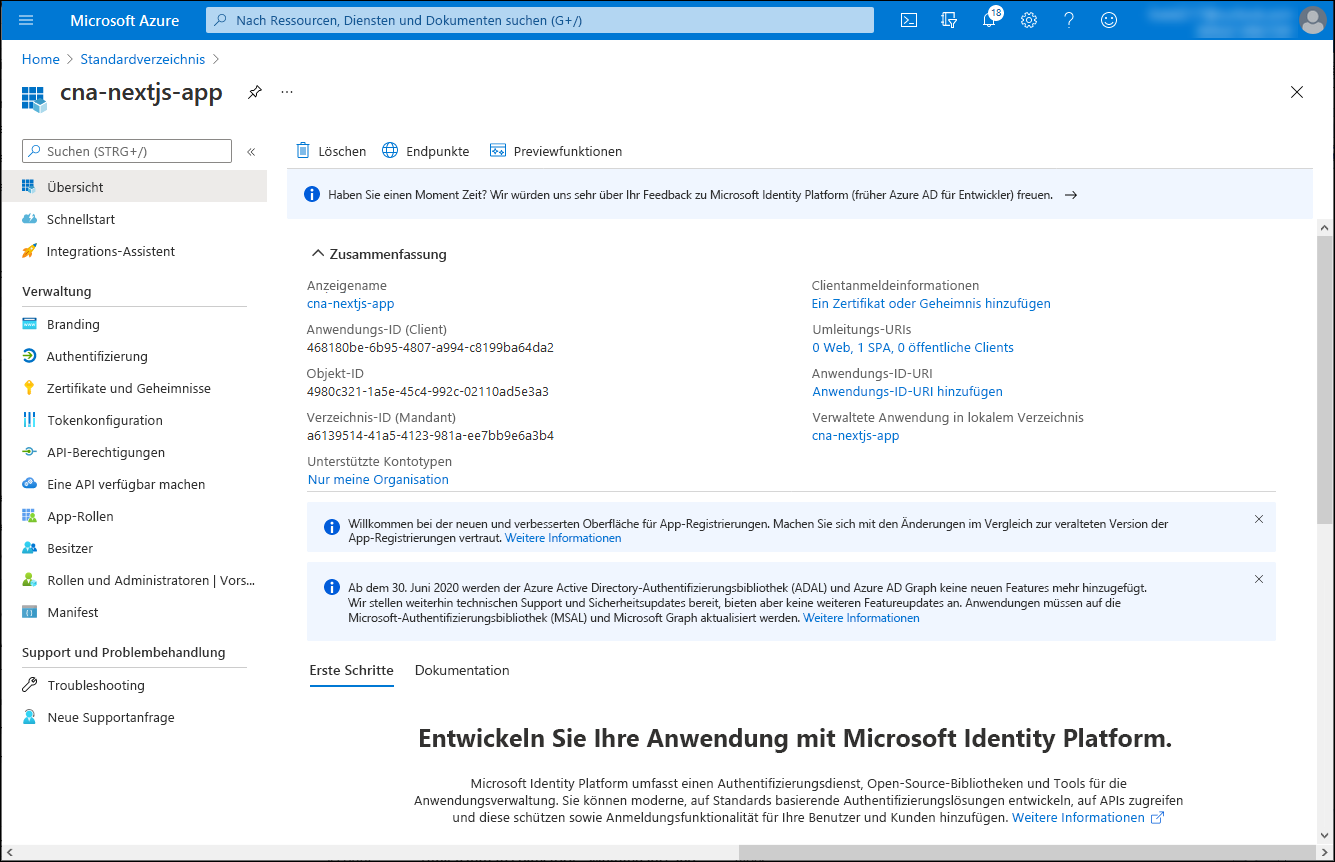Click the vertical scrollbar of the content pane
This screenshot has width=1335, height=862.
point(1324,380)
